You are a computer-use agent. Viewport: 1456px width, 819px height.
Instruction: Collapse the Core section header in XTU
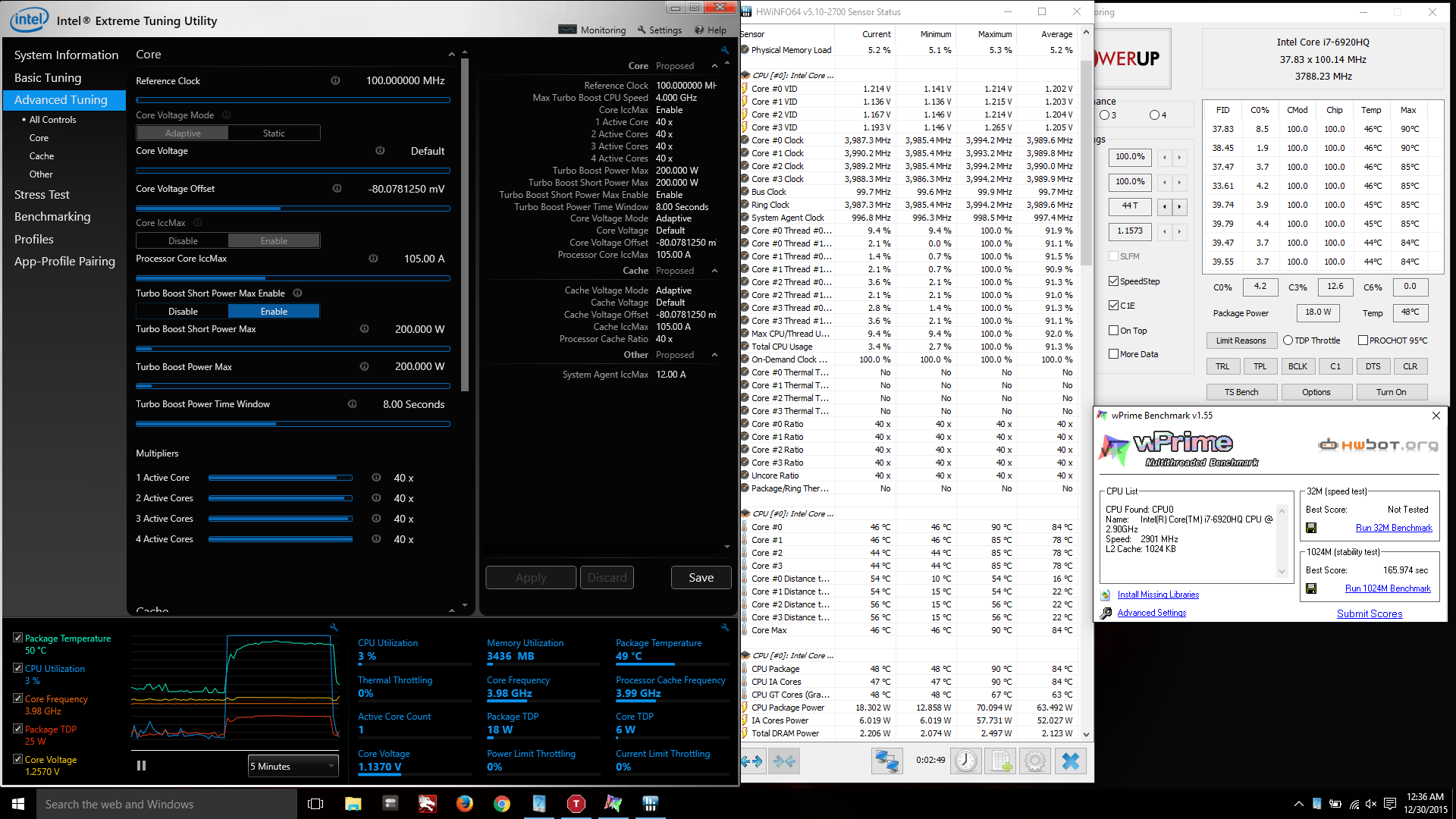451,55
